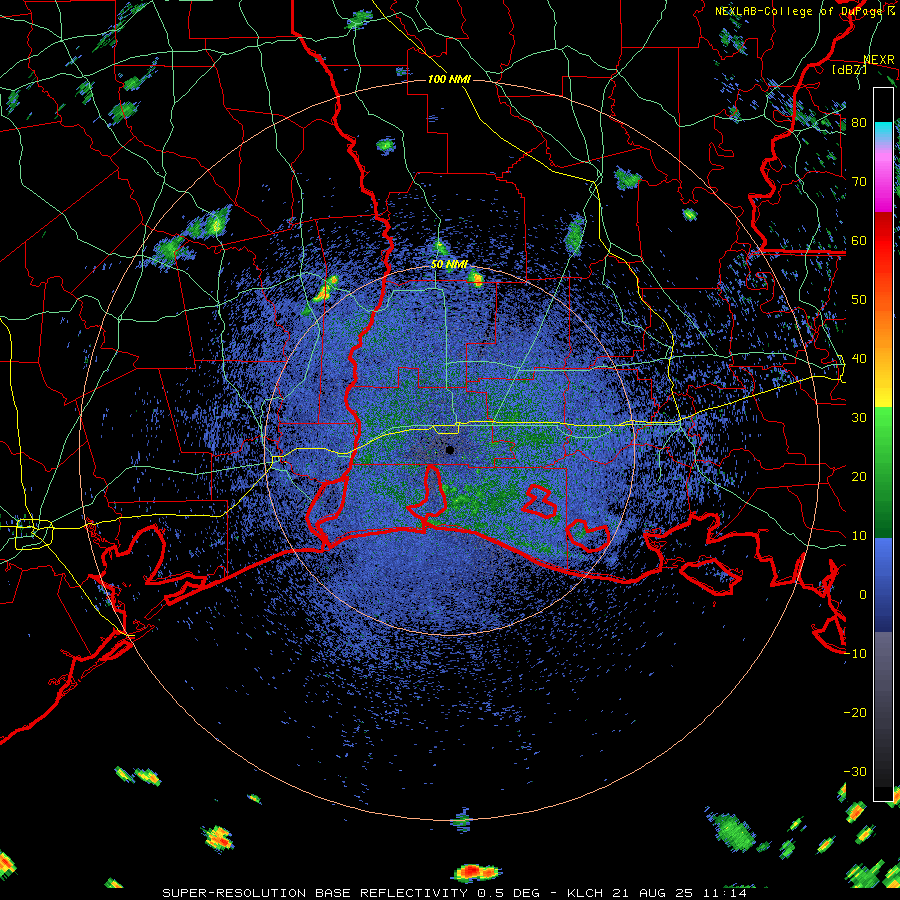900x900 pixels.
Task: Click the 50 NMI range ring label
Action: pyautogui.click(x=449, y=265)
